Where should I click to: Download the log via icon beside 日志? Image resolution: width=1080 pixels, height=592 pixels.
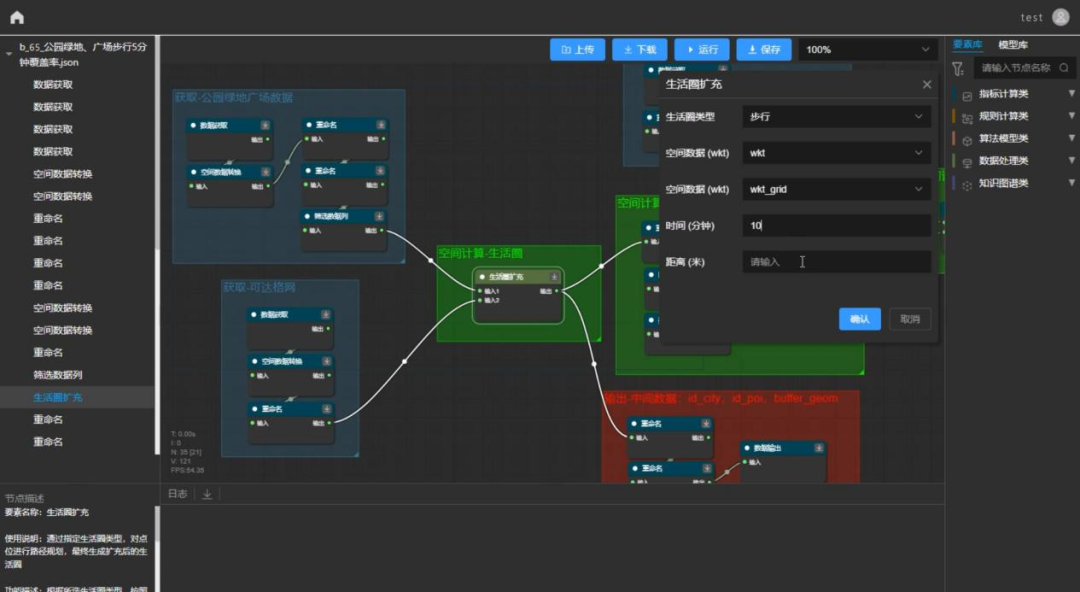tap(207, 494)
